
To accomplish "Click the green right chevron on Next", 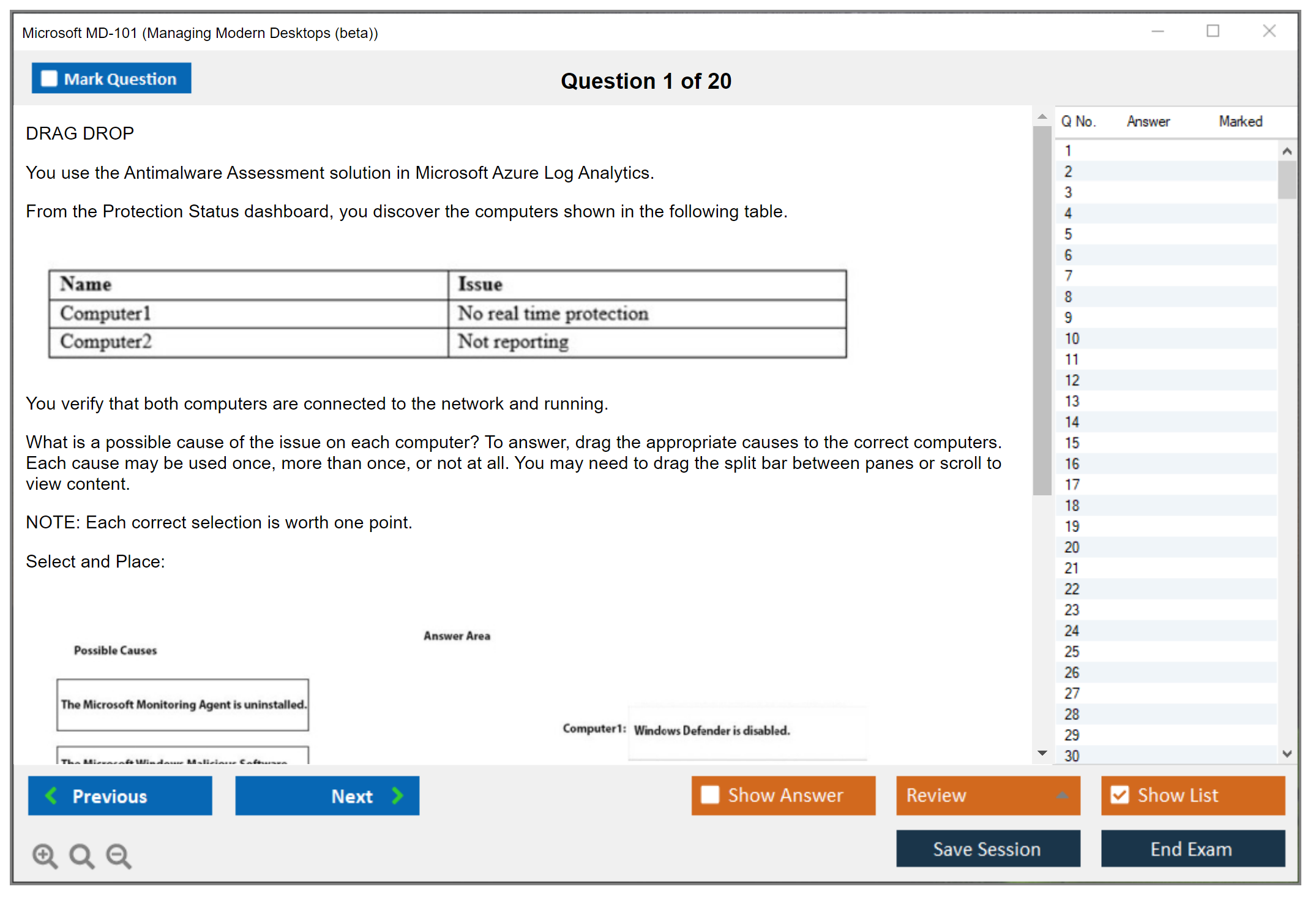I will pyautogui.click(x=398, y=795).
